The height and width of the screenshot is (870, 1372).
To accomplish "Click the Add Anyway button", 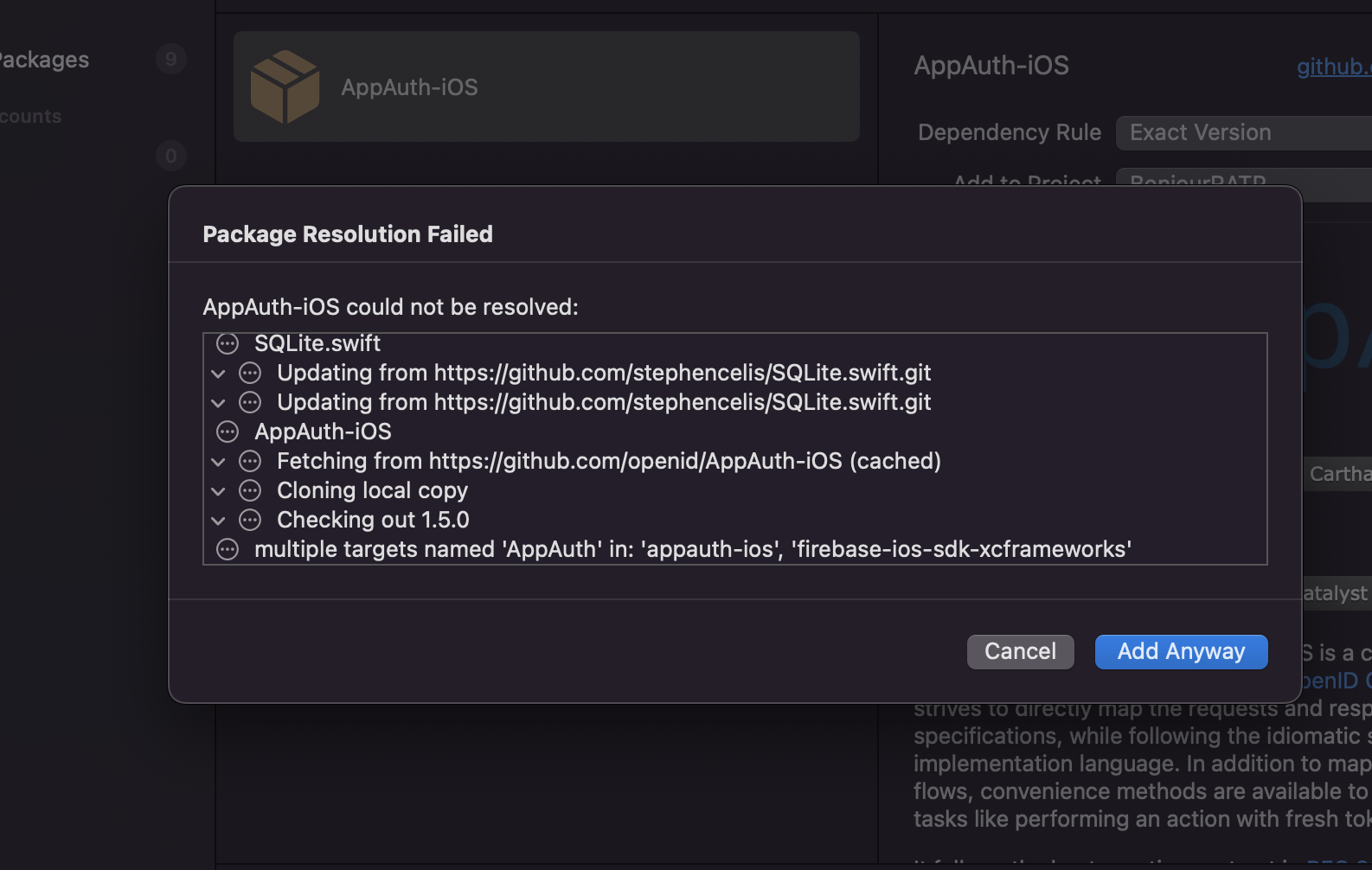I will pyautogui.click(x=1181, y=651).
